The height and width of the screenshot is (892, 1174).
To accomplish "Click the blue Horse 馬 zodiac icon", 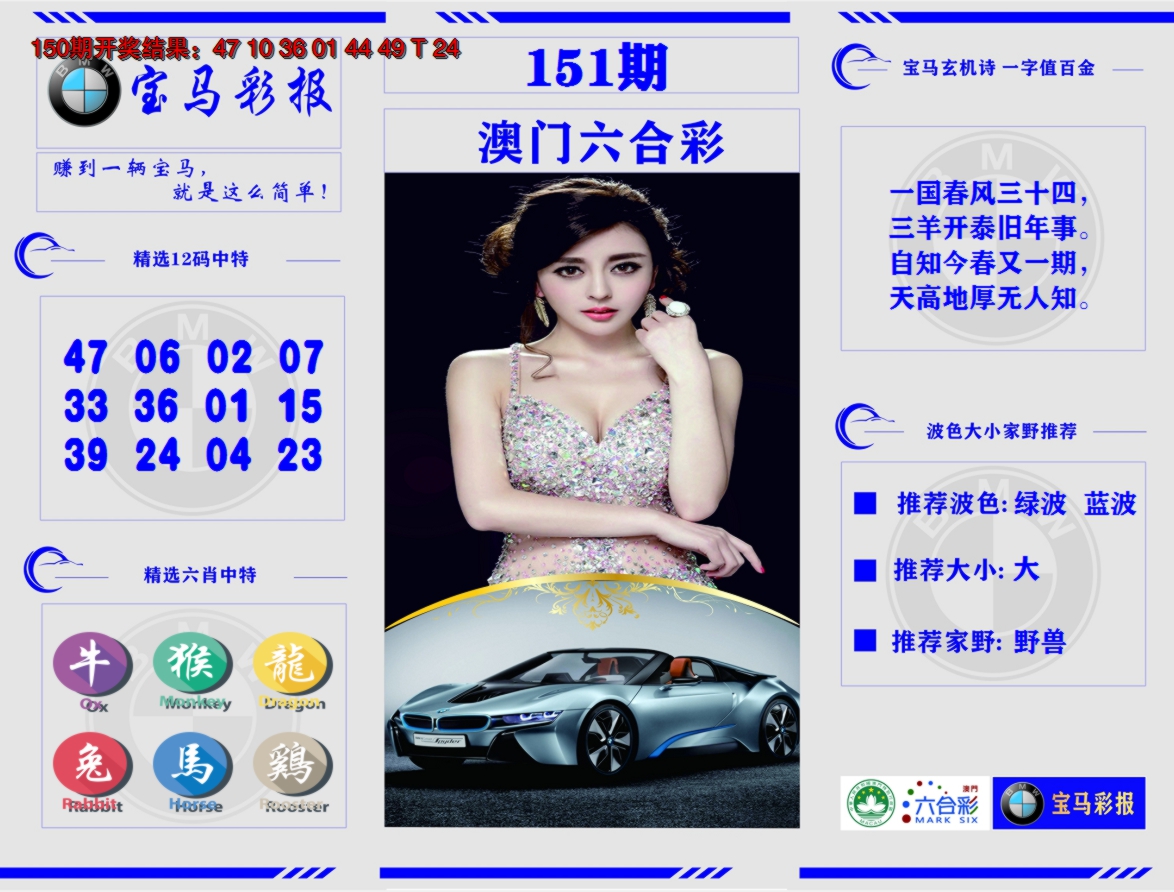I will (x=192, y=765).
